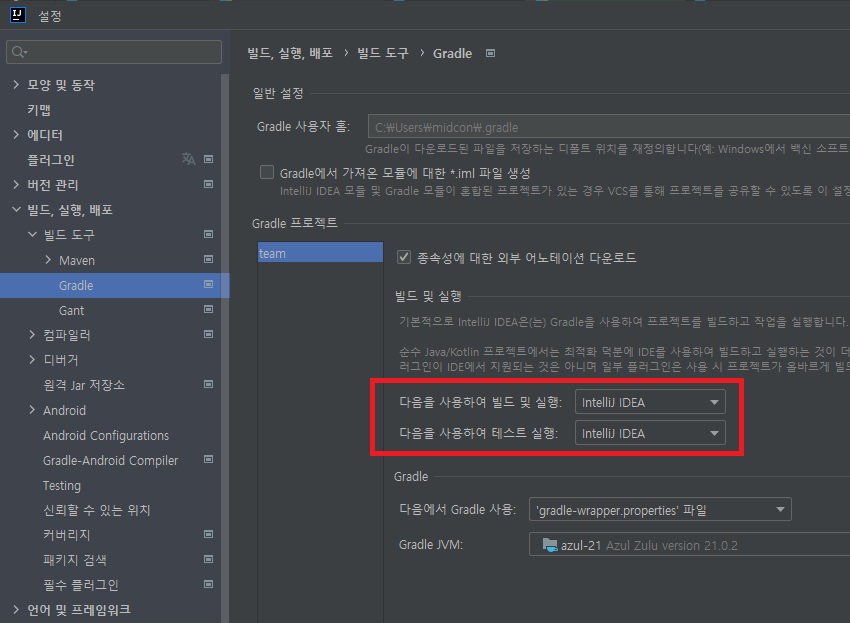Expand the 컴파일러 tree node
850x623 pixels.
point(32,335)
